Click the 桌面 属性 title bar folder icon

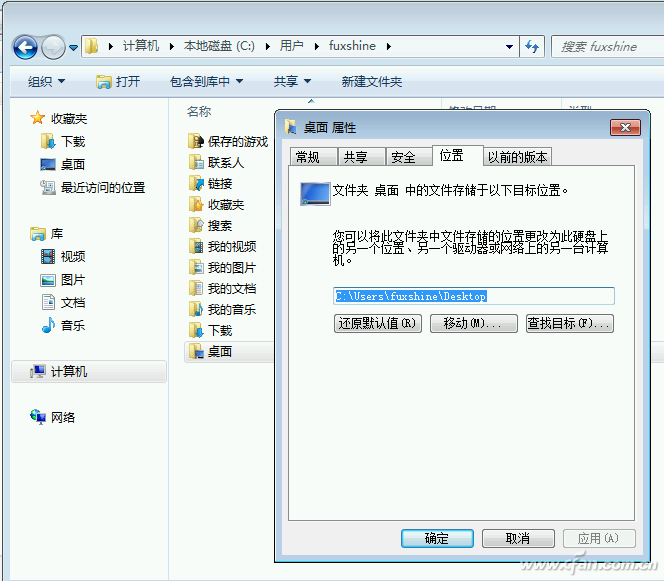pos(290,127)
